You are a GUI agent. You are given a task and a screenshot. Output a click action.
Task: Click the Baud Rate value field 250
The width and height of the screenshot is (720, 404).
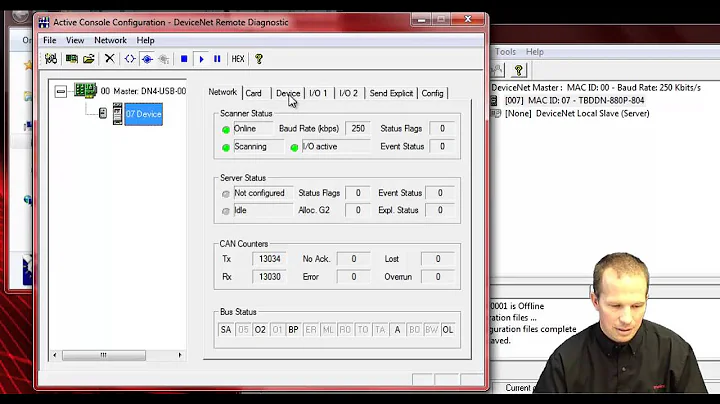pyautogui.click(x=358, y=129)
